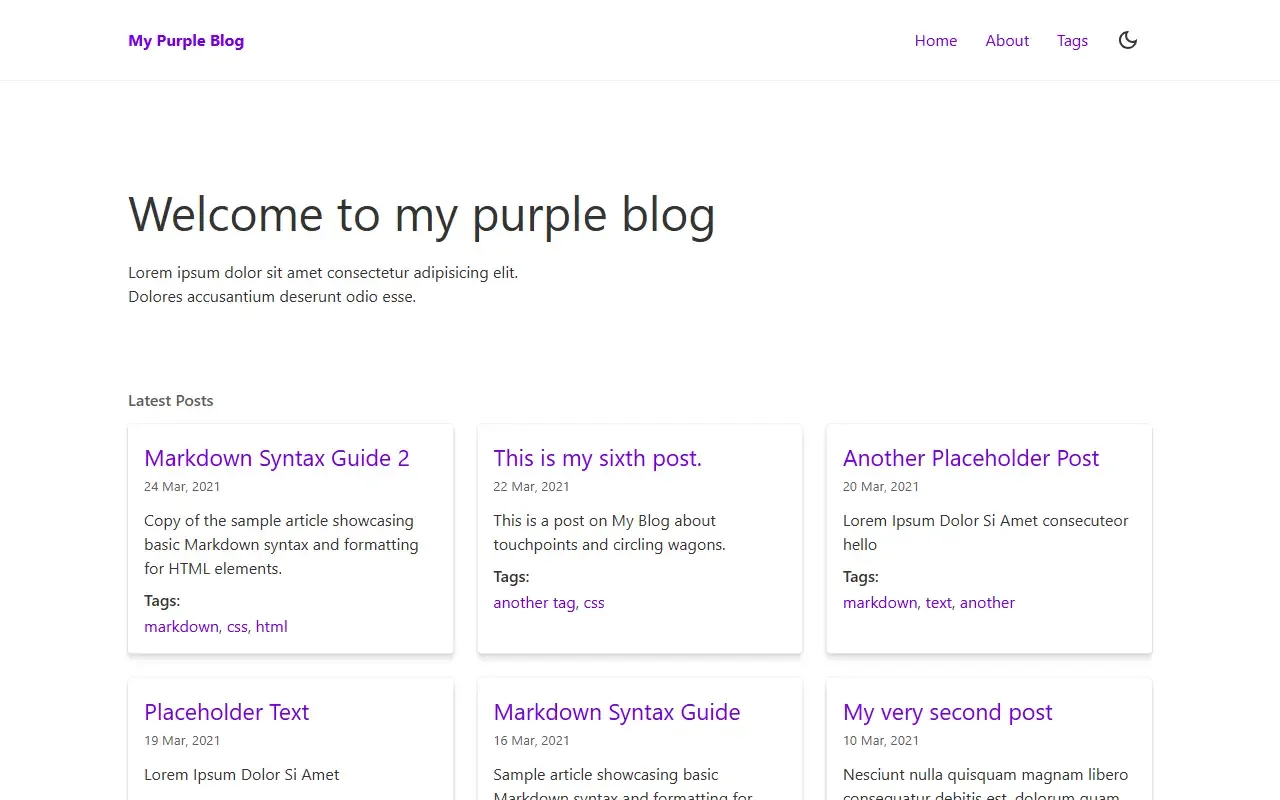Select the html tag link

click(271, 627)
